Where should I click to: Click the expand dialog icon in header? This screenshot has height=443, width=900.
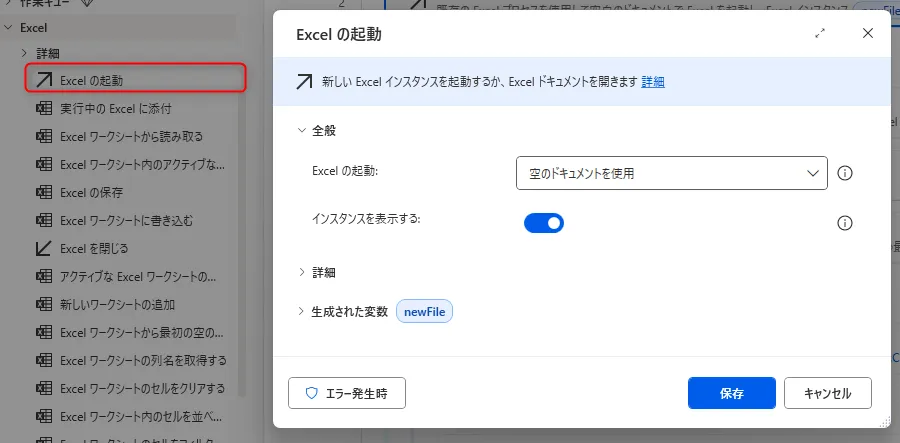tap(820, 33)
